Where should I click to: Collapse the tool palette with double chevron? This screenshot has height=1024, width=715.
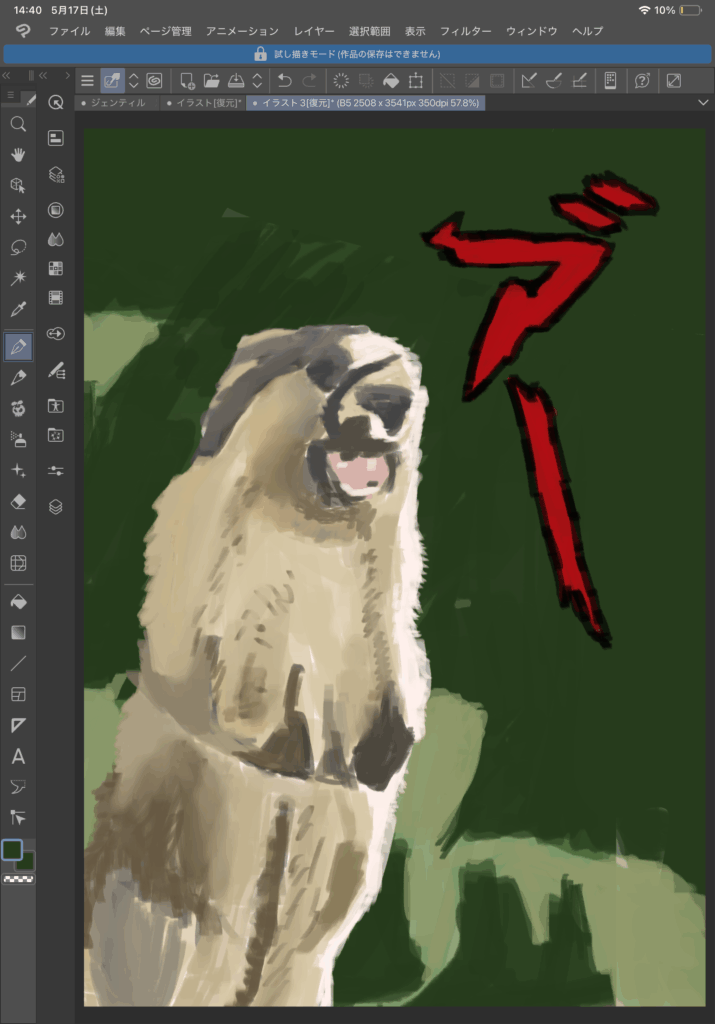pyautogui.click(x=7, y=76)
